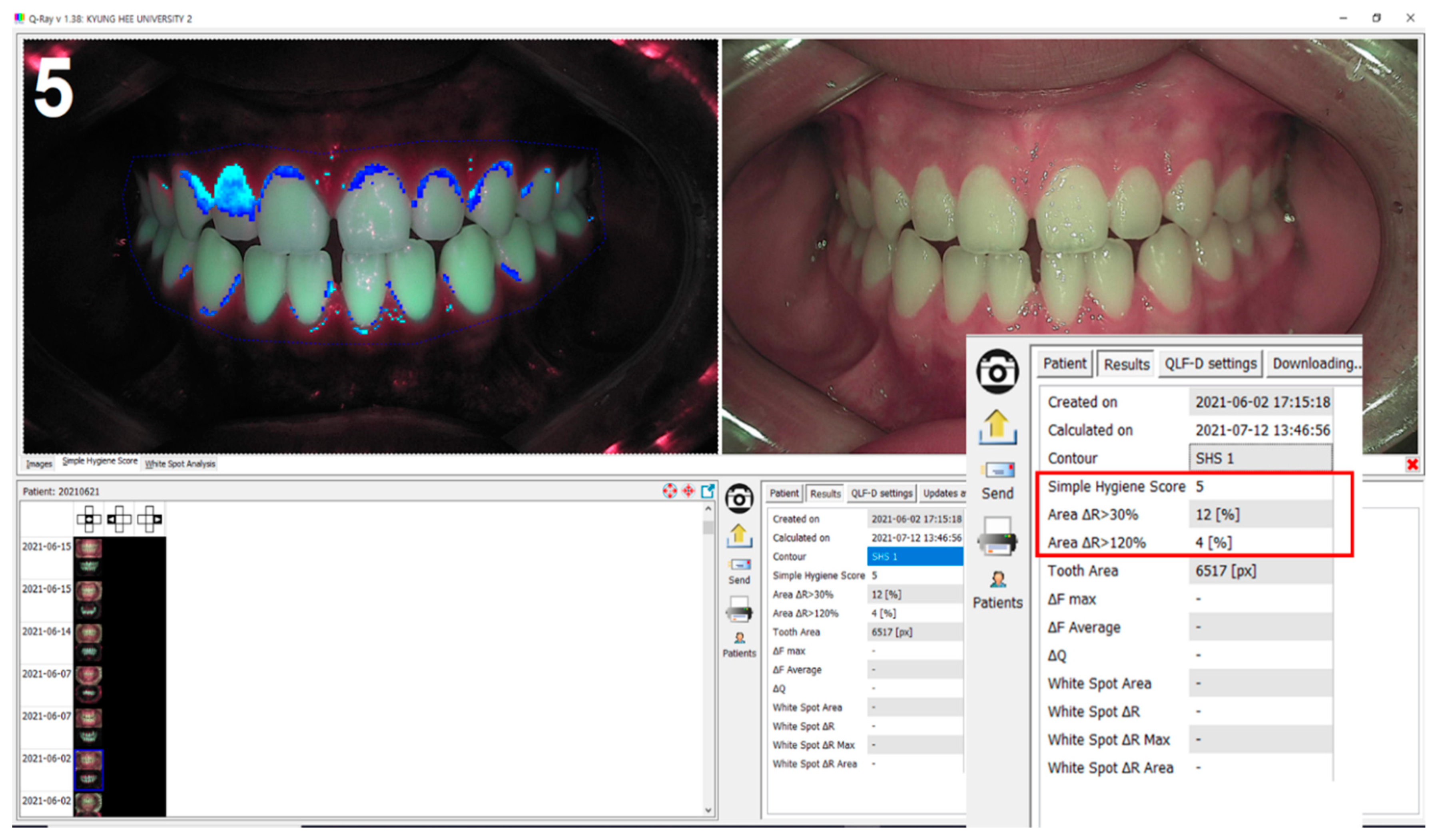Select the right-side view cross icon
Image resolution: width=1450 pixels, height=840 pixels.
150,519
